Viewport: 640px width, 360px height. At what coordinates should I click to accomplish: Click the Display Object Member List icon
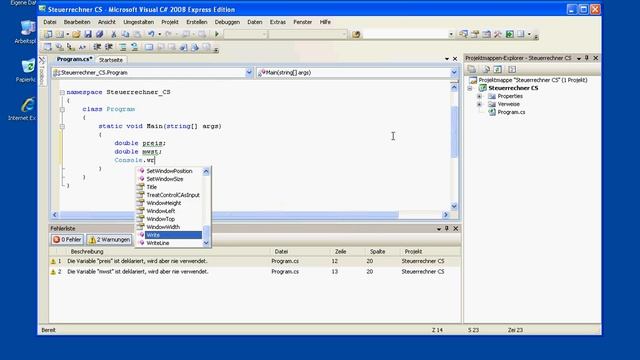click(x=48, y=47)
